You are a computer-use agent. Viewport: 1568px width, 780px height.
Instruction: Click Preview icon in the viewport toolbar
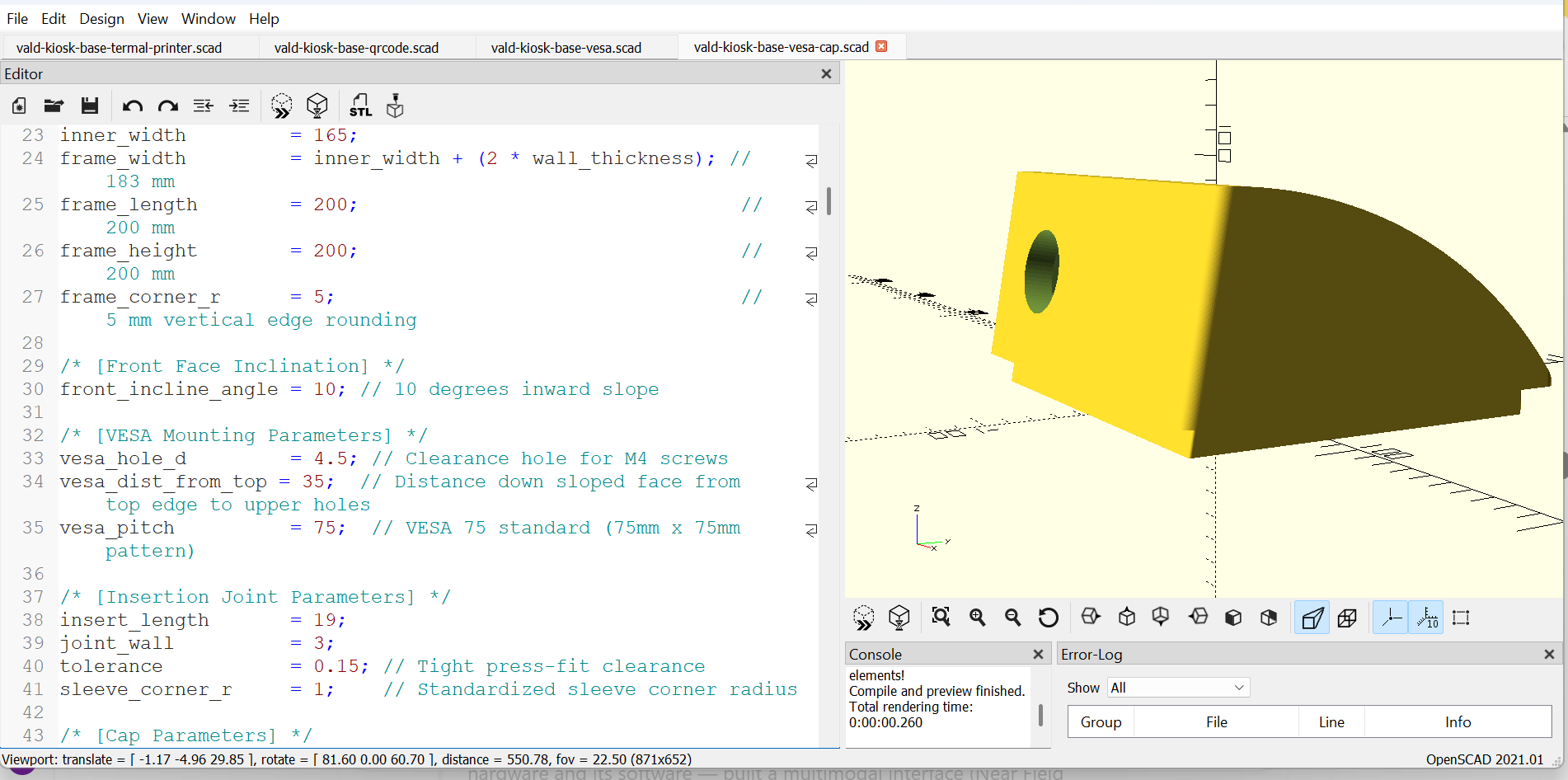(x=863, y=618)
